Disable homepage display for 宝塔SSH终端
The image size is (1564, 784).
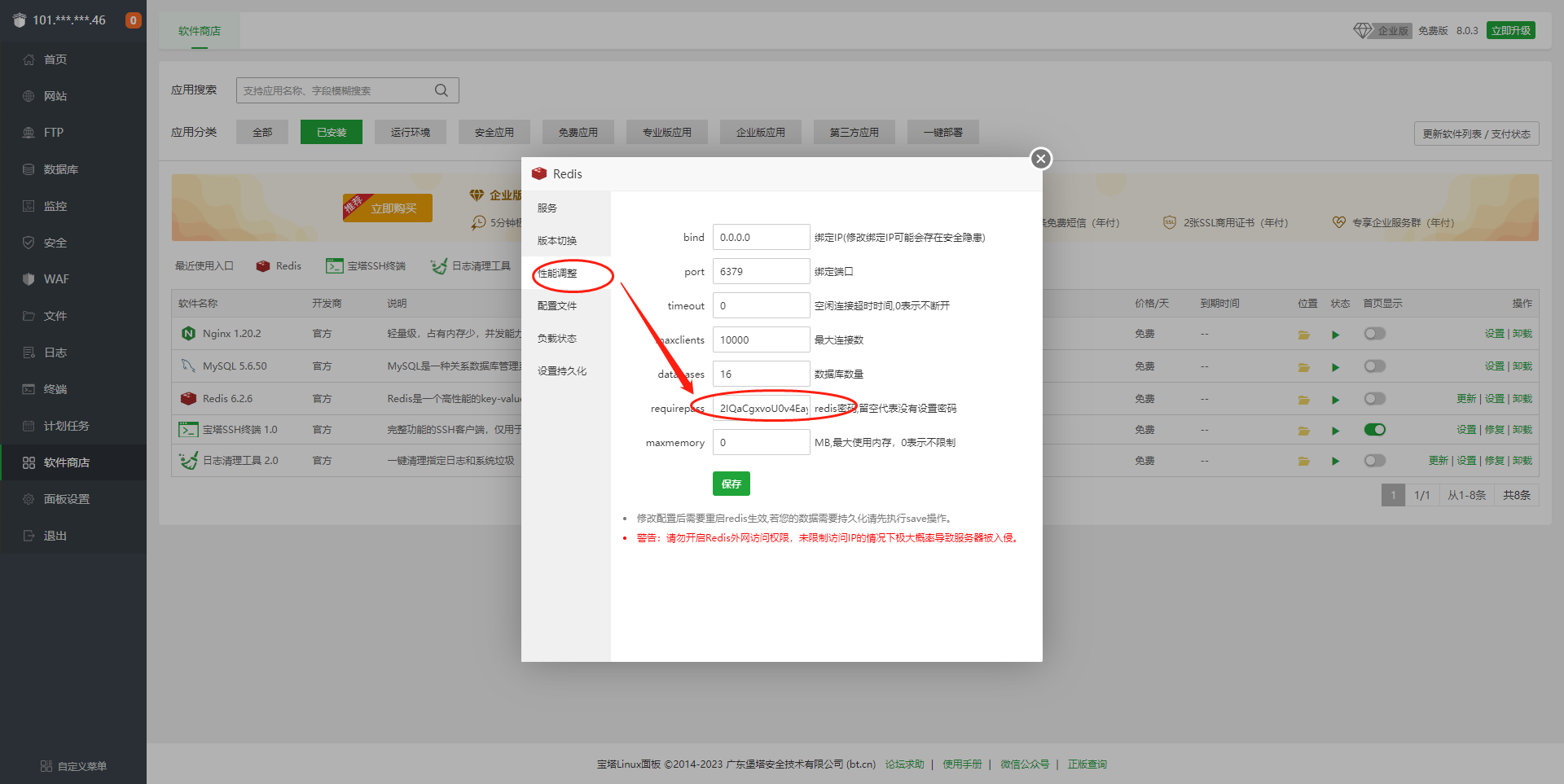[1374, 430]
